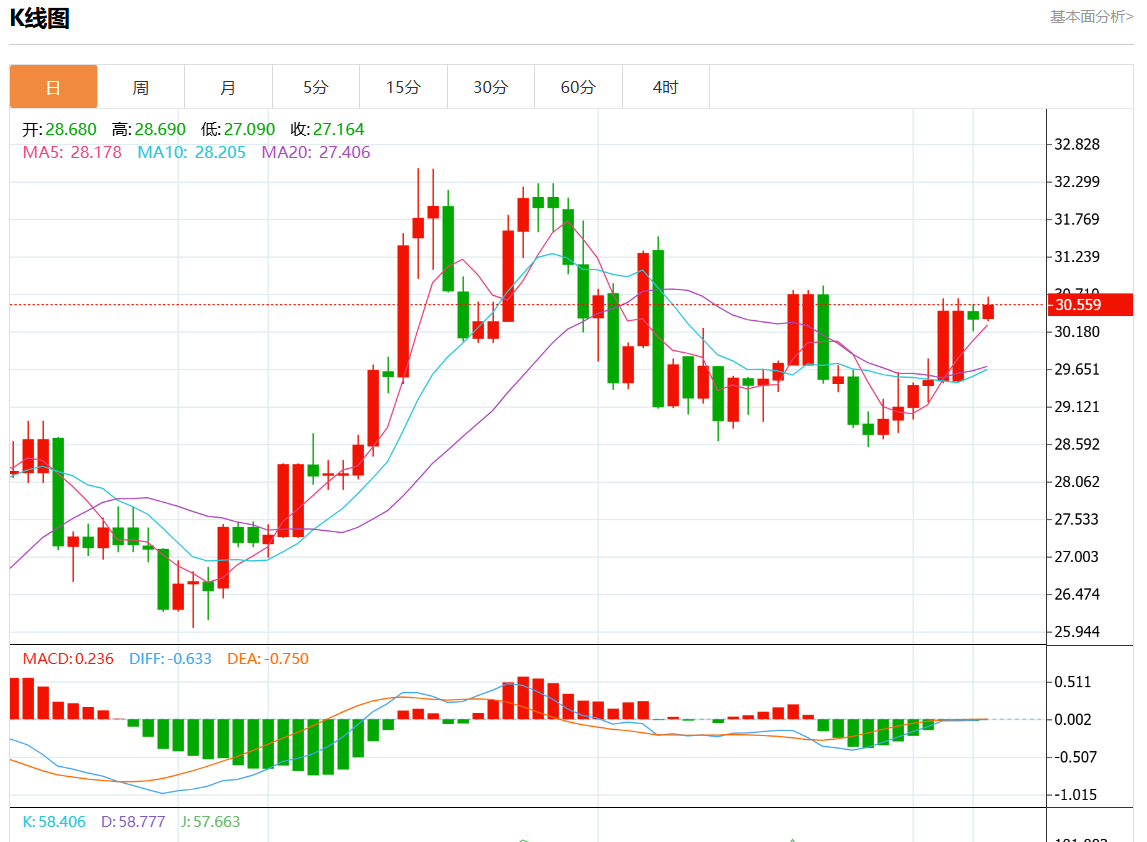The width and height of the screenshot is (1147, 842).
Task: Click the 32.828 price axis label
Action: (x=1077, y=144)
